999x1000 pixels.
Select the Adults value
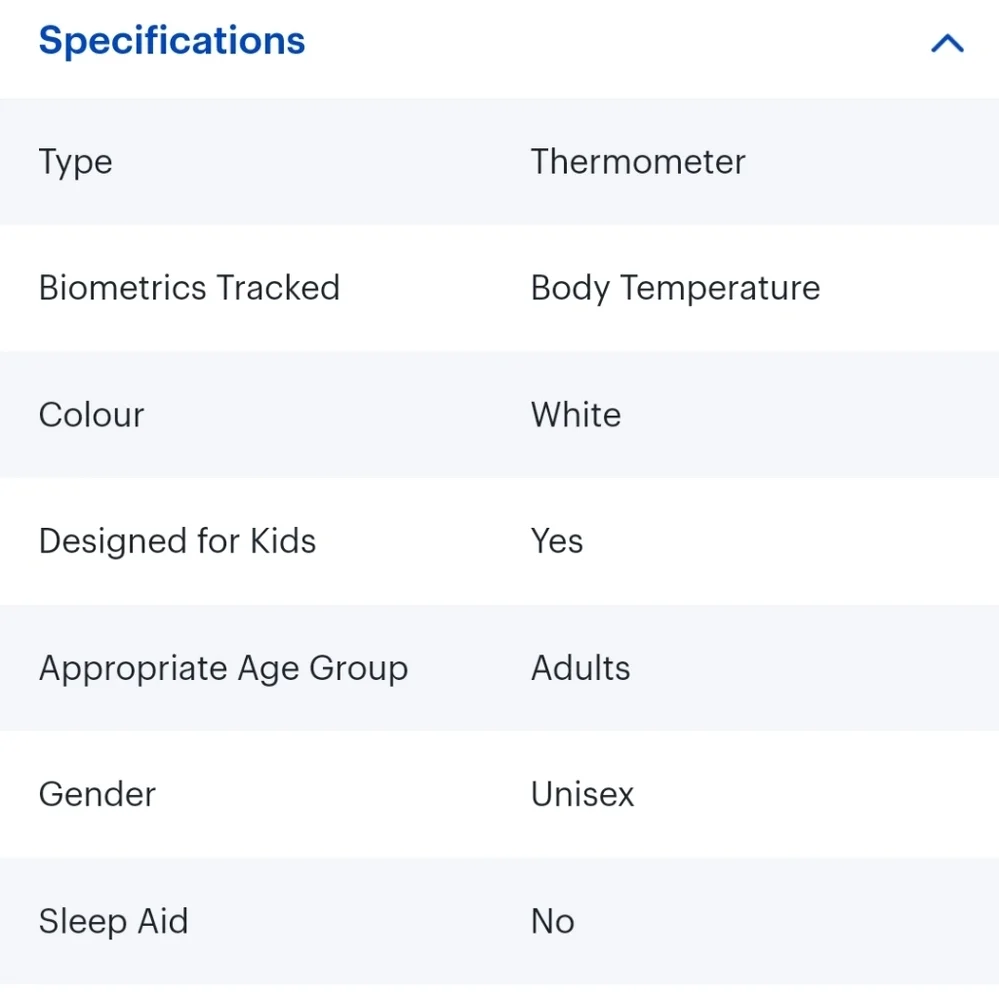(x=580, y=668)
